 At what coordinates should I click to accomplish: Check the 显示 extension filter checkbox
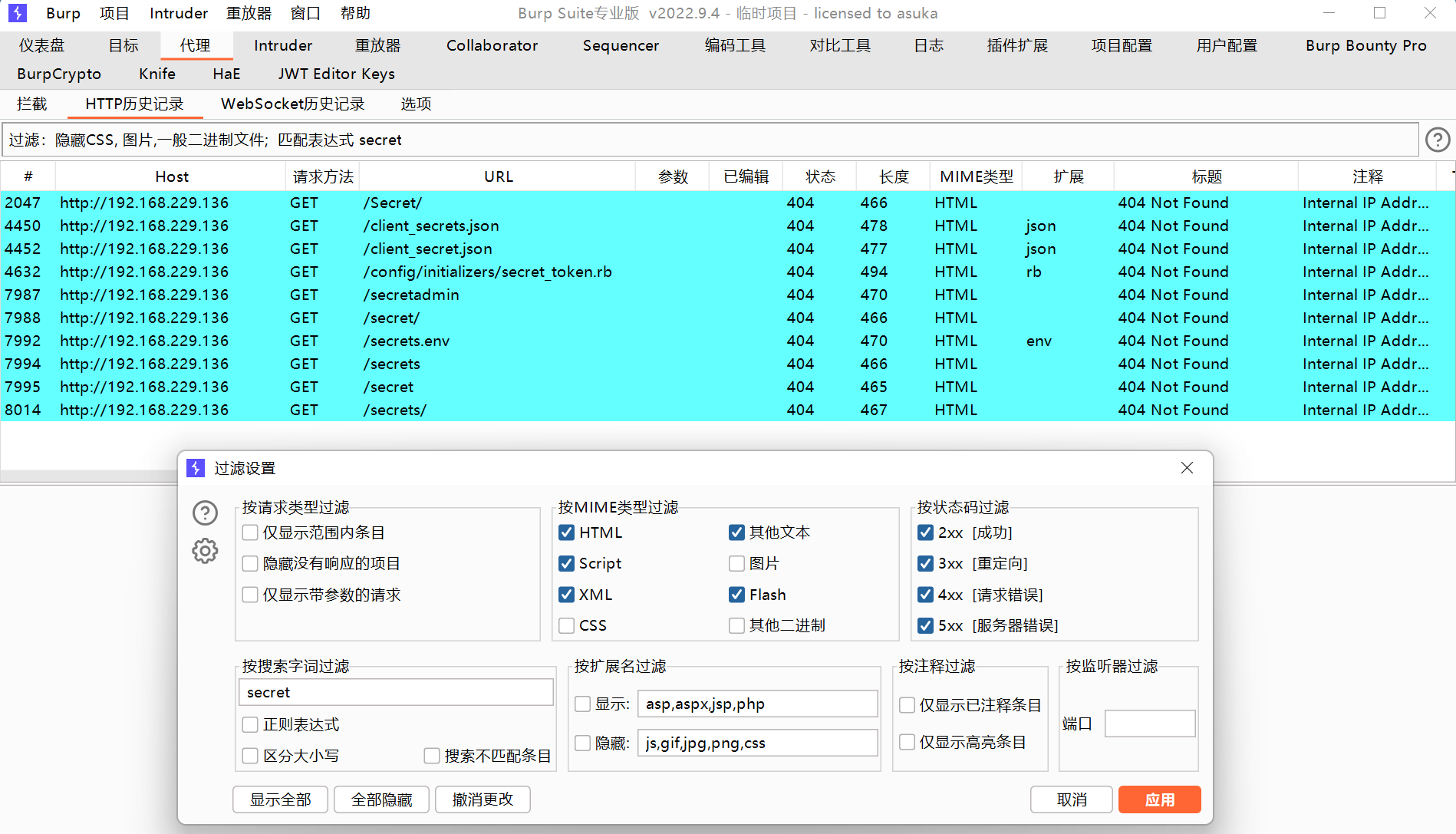click(583, 704)
